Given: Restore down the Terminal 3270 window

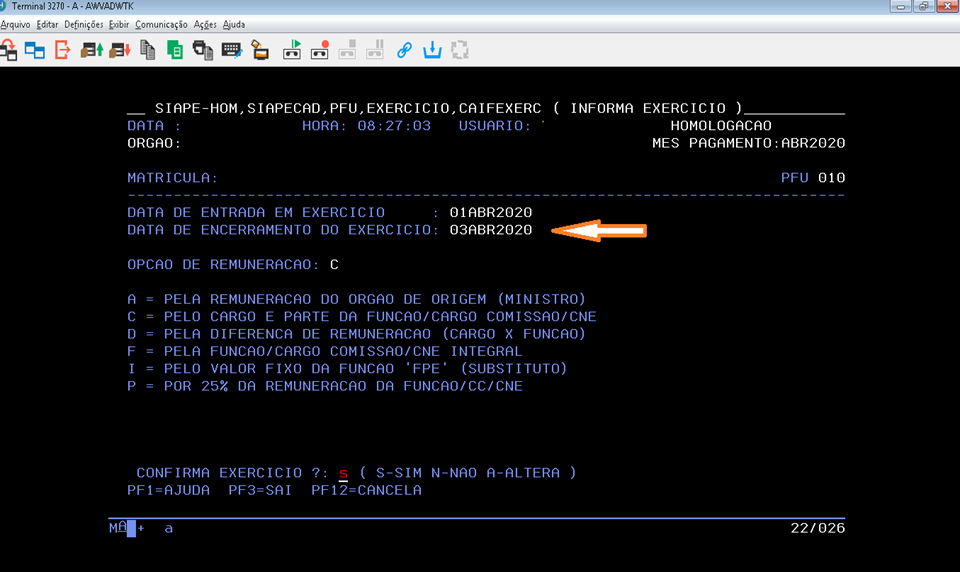Looking at the screenshot, I should (923, 7).
